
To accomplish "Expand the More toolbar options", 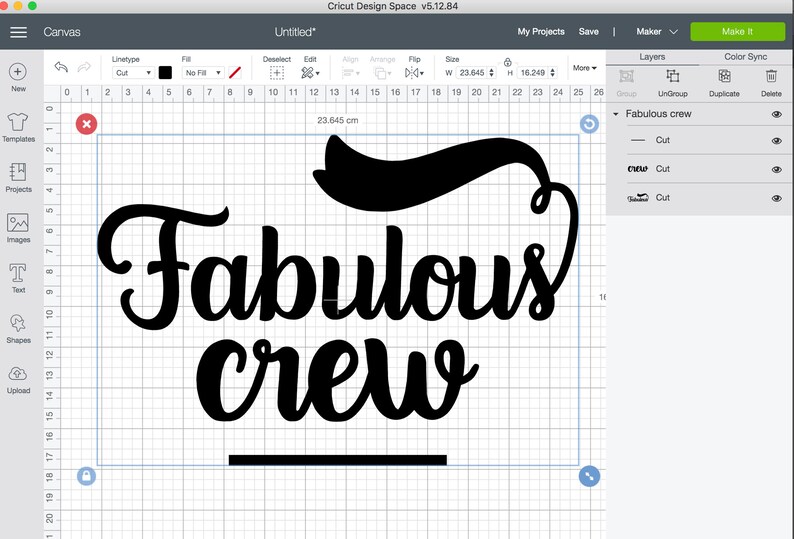I will click(584, 68).
